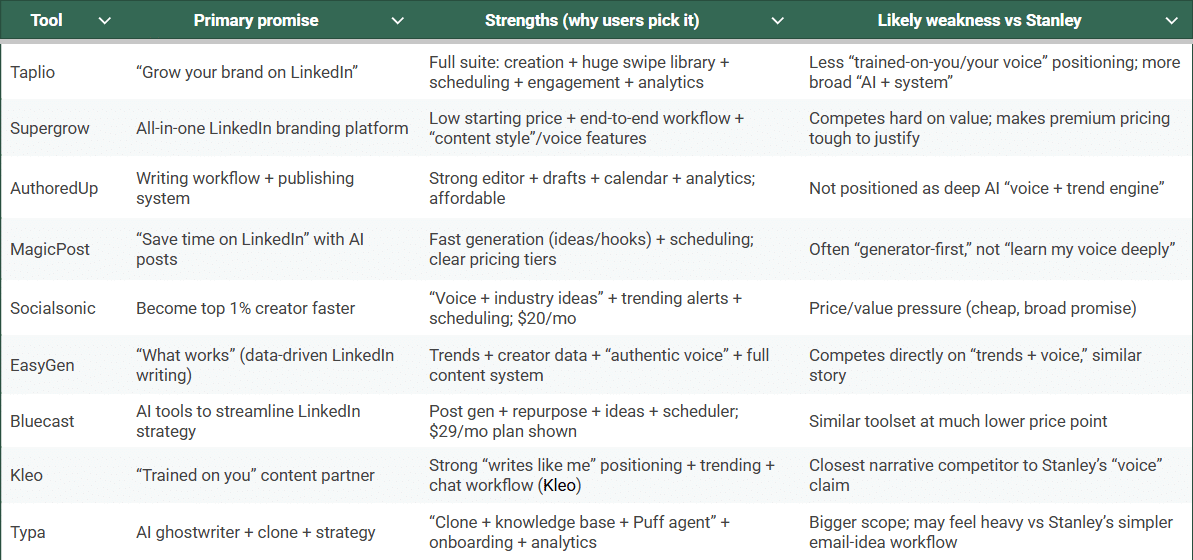
Task: Select the "Become top 1% creator faster" cell
Action: 245,308
